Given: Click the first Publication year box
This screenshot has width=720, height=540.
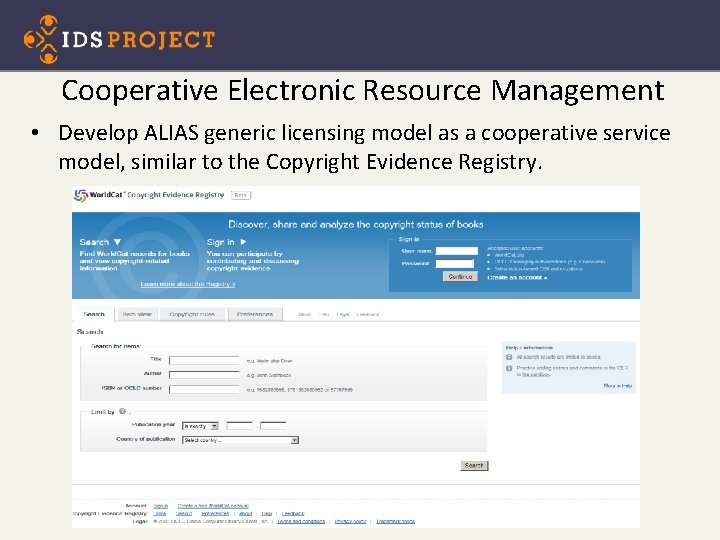Looking at the screenshot, I should [x=239, y=426].
